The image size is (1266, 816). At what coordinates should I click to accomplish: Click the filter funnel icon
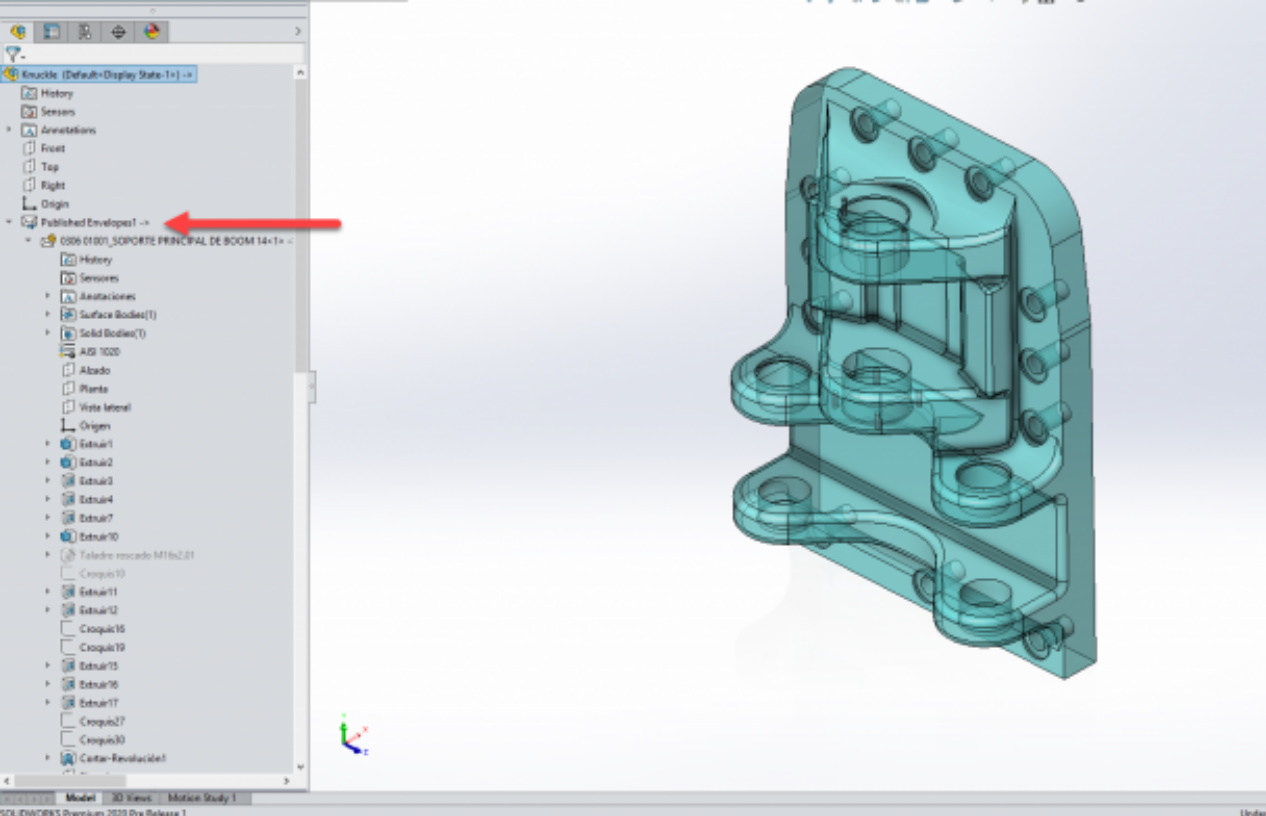[x=12, y=54]
